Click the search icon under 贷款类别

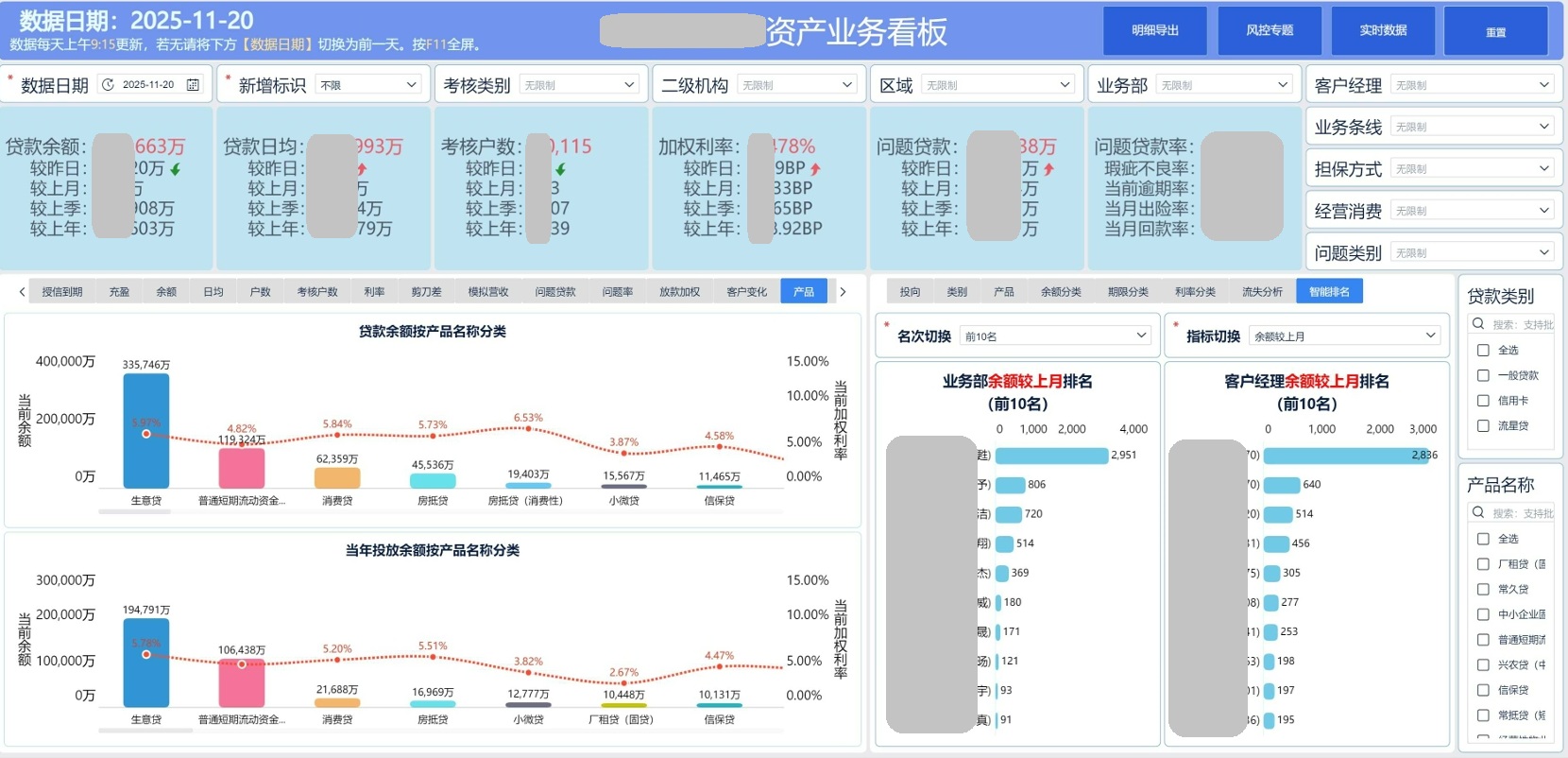[x=1478, y=324]
